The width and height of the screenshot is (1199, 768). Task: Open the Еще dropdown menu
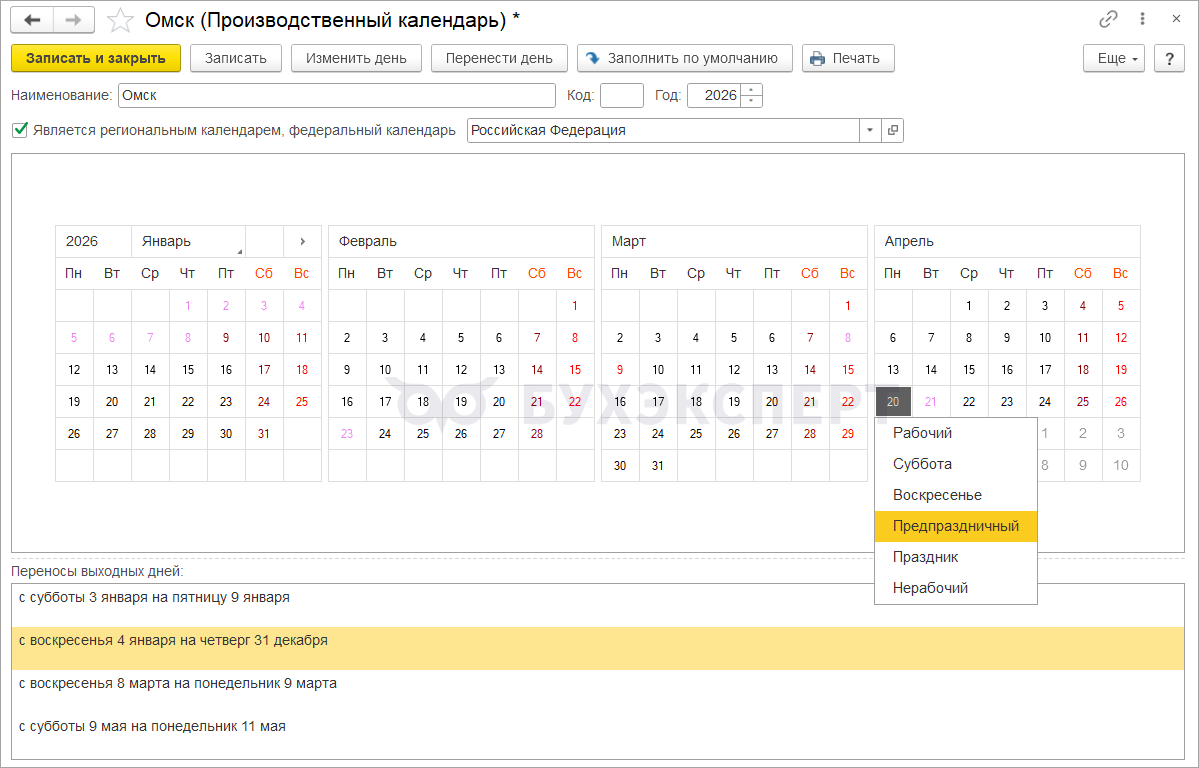[x=1113, y=58]
